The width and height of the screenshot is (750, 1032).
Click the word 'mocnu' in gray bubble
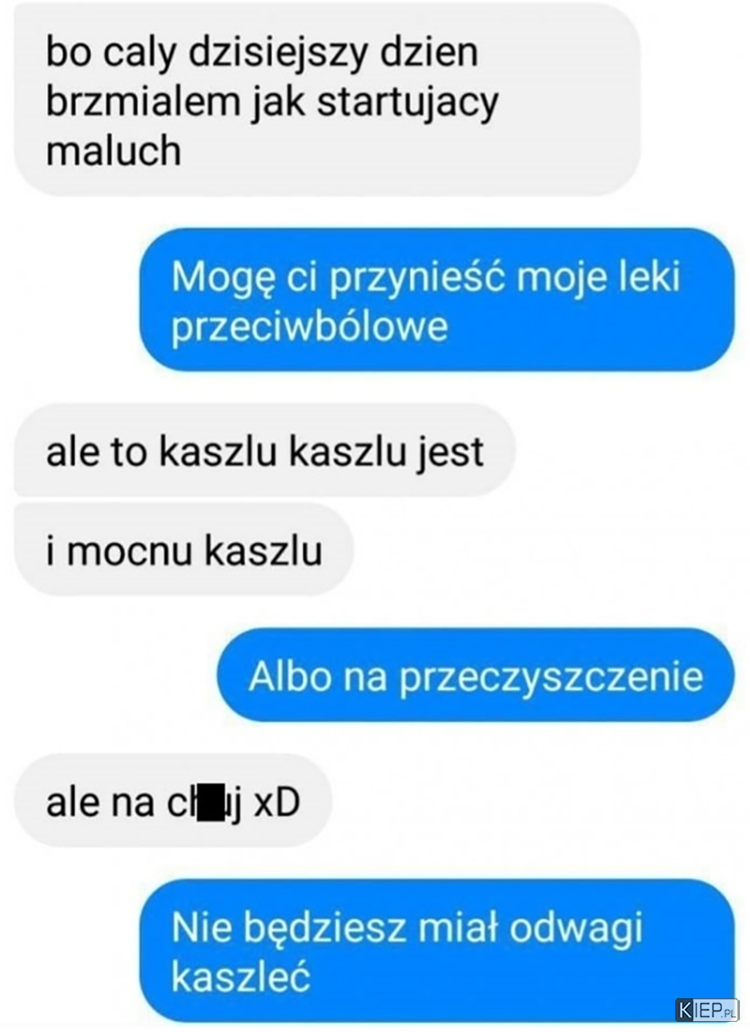(130, 551)
